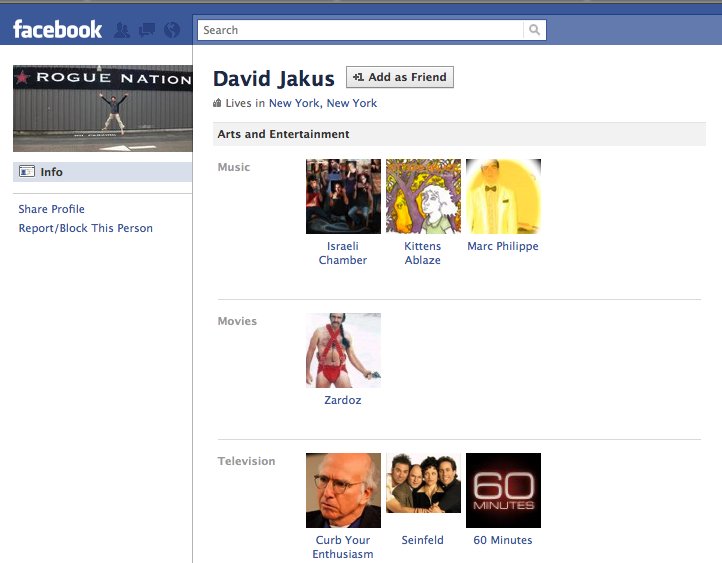This screenshot has width=722, height=563.
Task: Open the Seinfeld cast thumbnail
Action: pos(423,483)
